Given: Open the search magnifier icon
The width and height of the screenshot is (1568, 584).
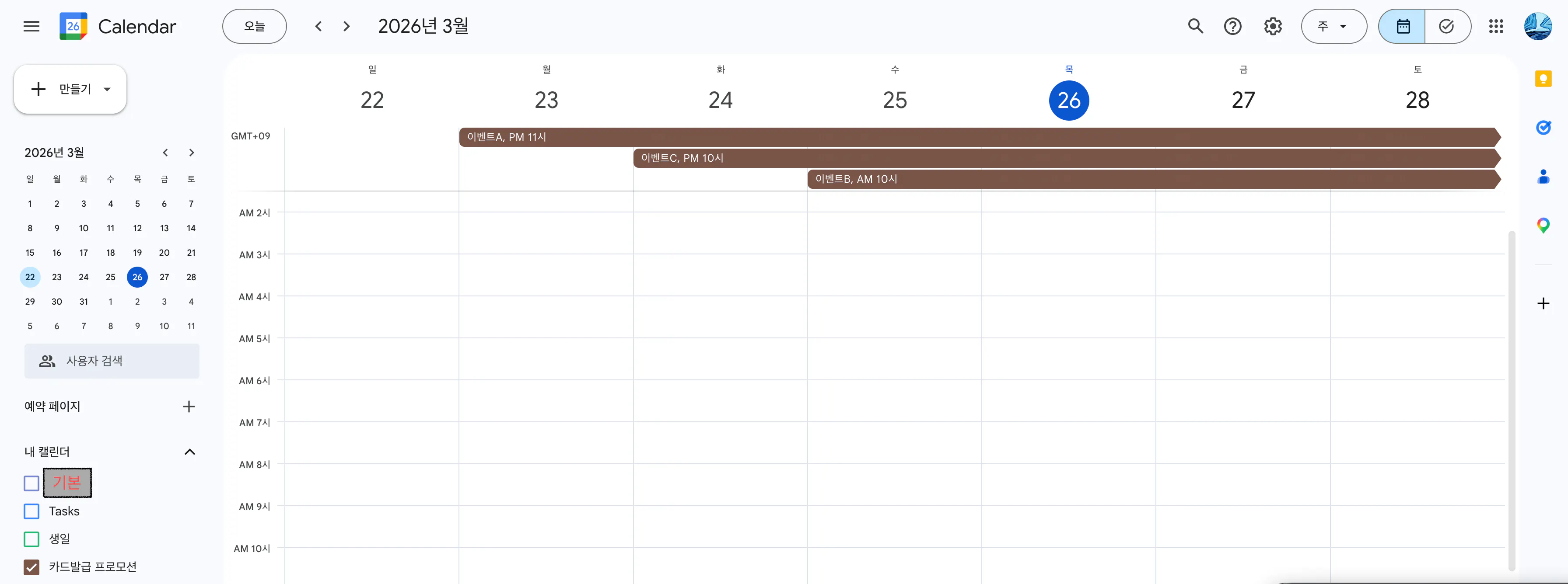Looking at the screenshot, I should [x=1196, y=26].
